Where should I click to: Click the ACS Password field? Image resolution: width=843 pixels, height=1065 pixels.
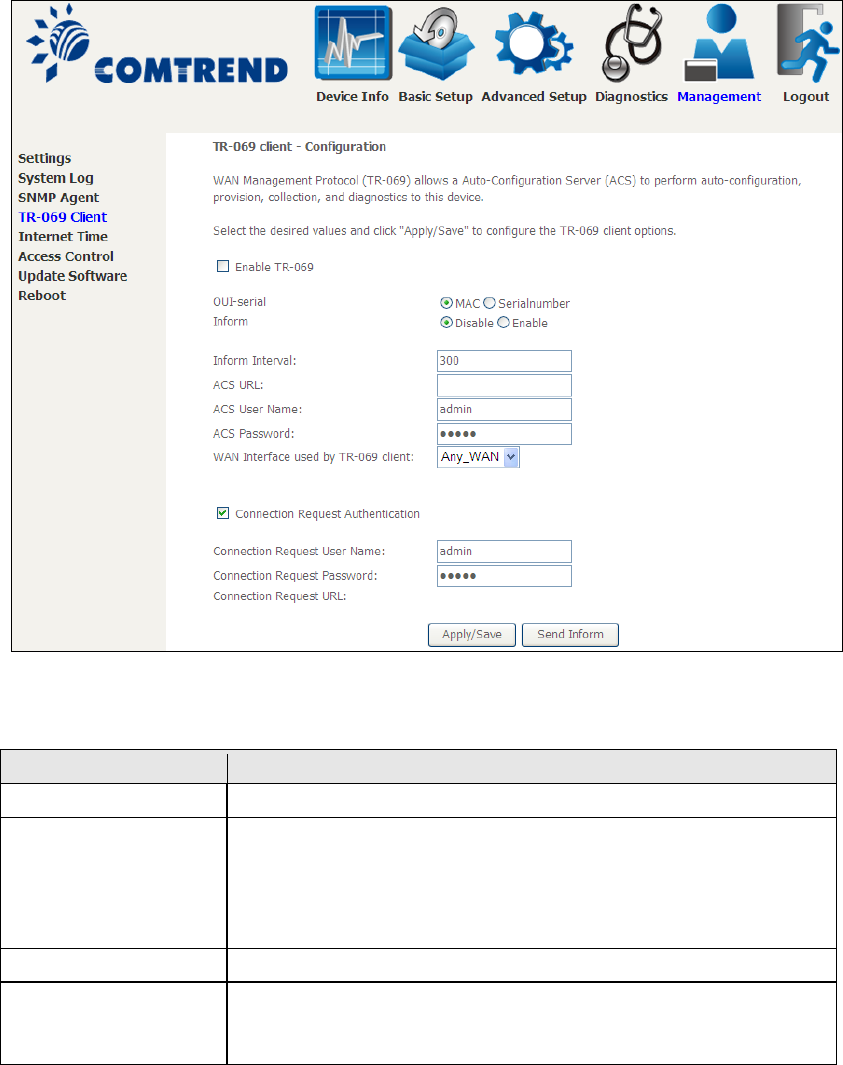click(504, 434)
